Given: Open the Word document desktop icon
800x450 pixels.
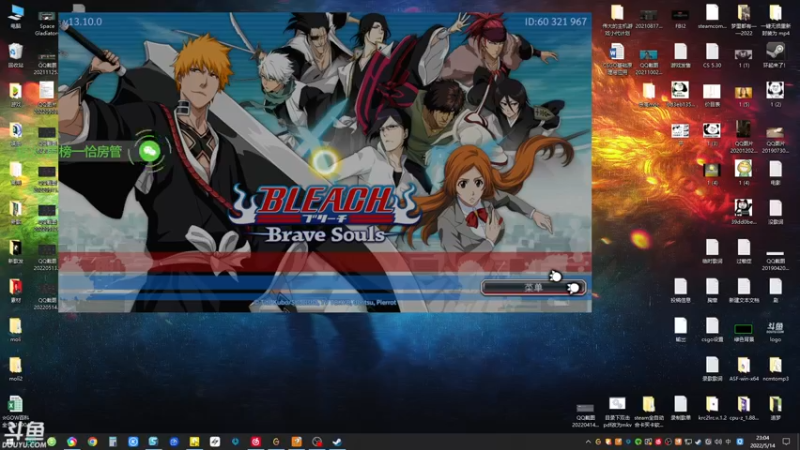Looking at the screenshot, I should [616, 57].
